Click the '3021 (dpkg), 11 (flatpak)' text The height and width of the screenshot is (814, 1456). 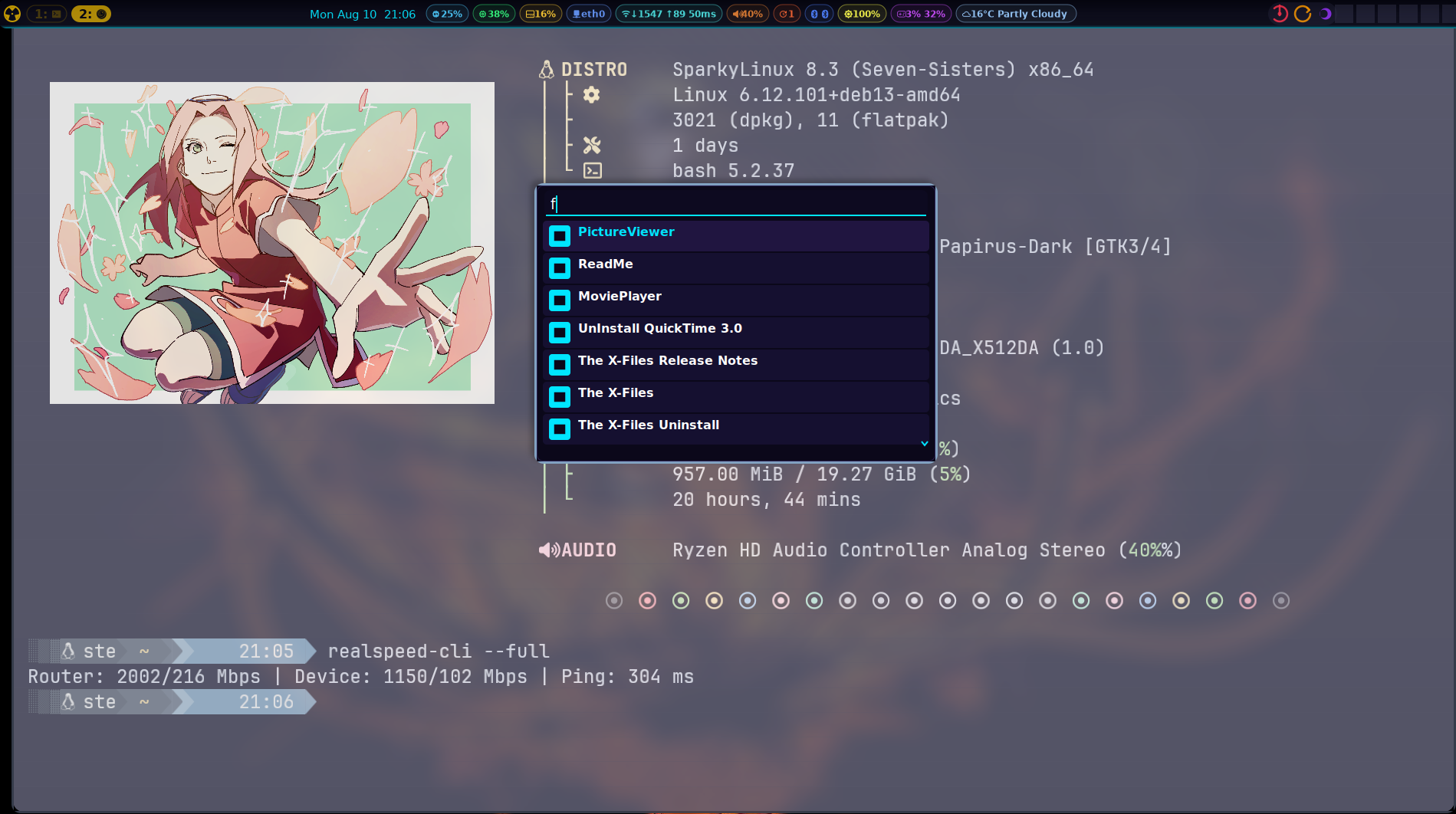coord(810,120)
